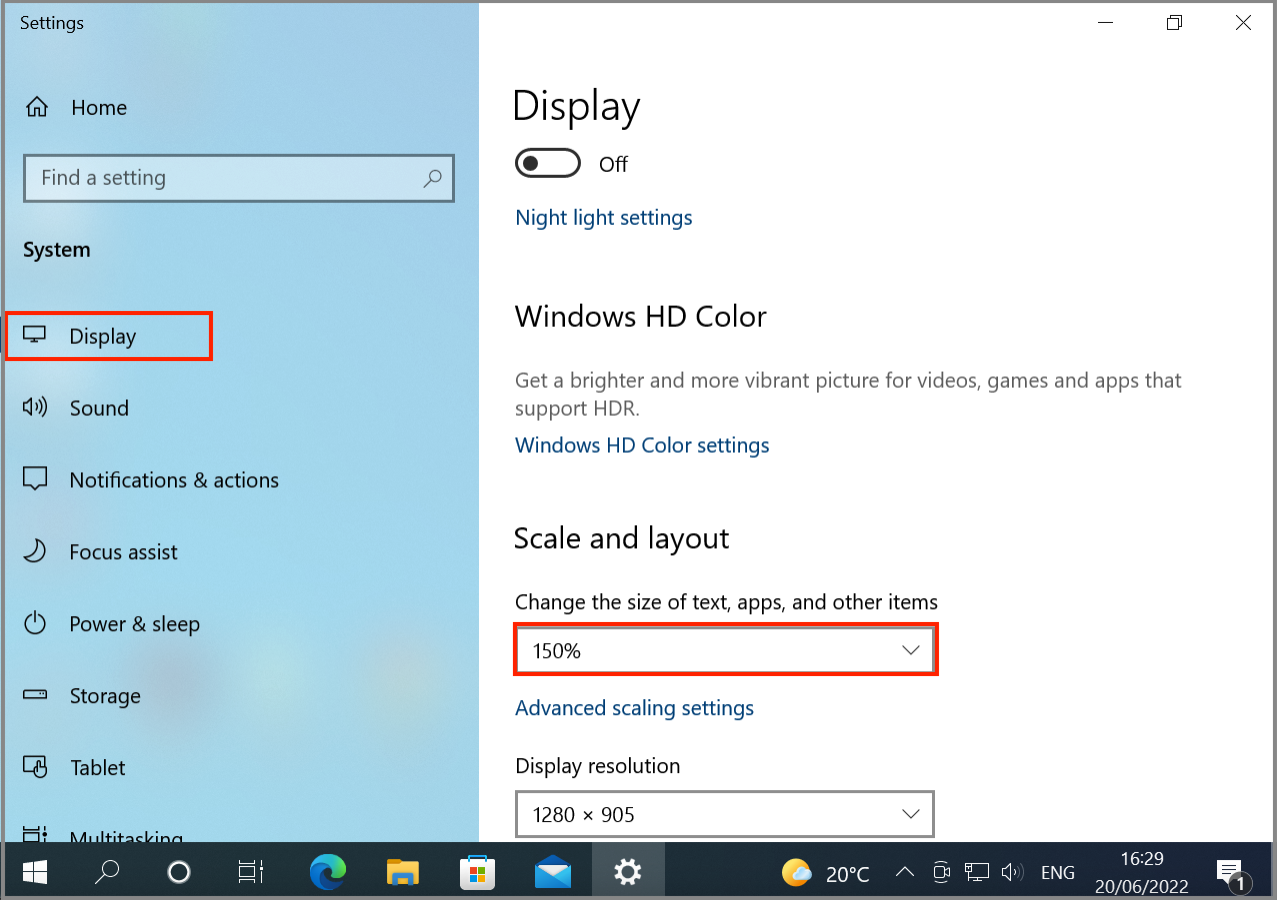Click the Settings window title text

tap(52, 22)
